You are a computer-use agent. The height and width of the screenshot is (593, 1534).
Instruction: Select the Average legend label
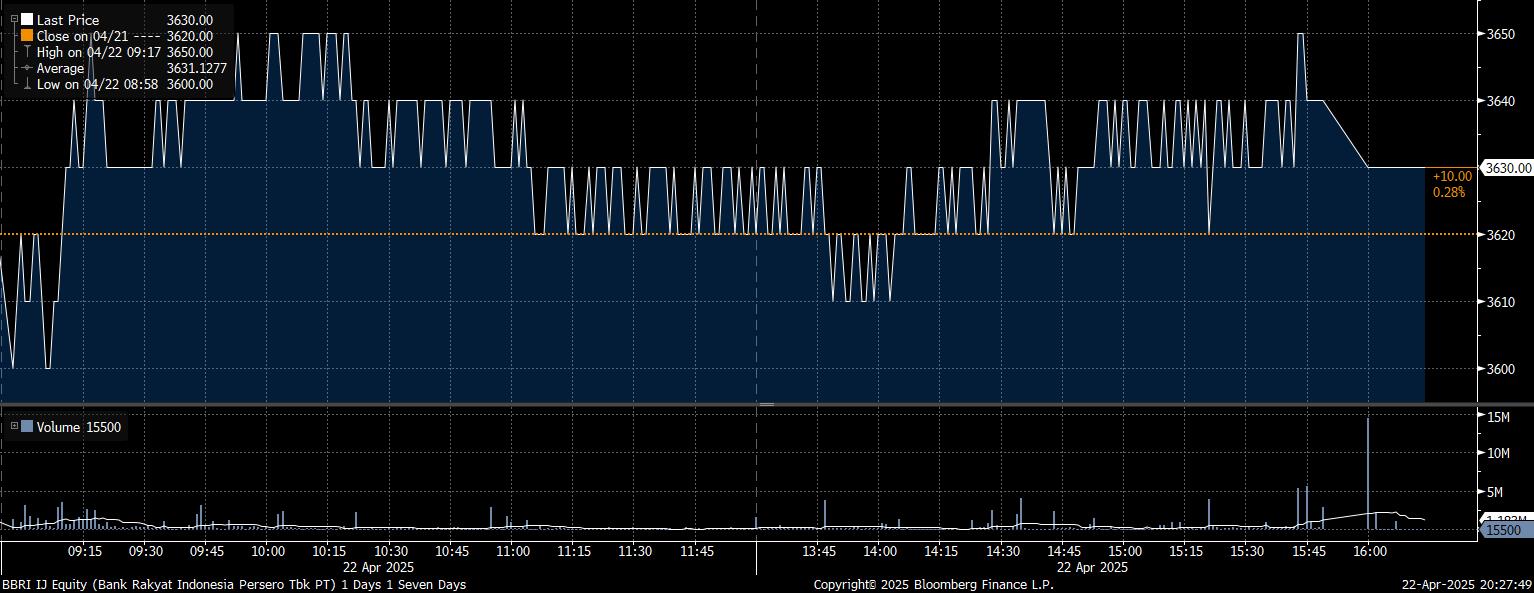(x=61, y=68)
